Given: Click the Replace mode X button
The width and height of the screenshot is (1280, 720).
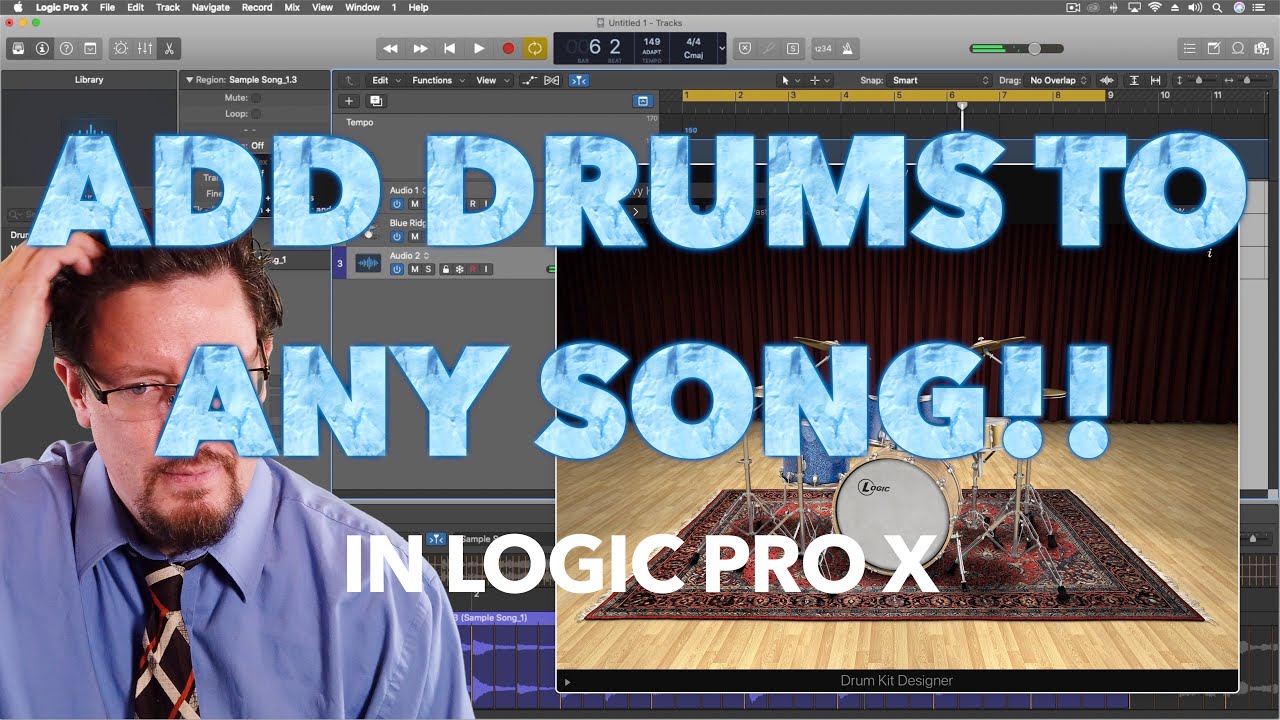Looking at the screenshot, I should tap(744, 48).
